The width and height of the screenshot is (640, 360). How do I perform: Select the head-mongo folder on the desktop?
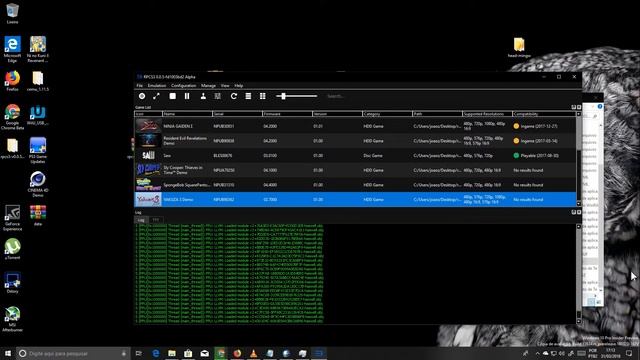[x=519, y=47]
